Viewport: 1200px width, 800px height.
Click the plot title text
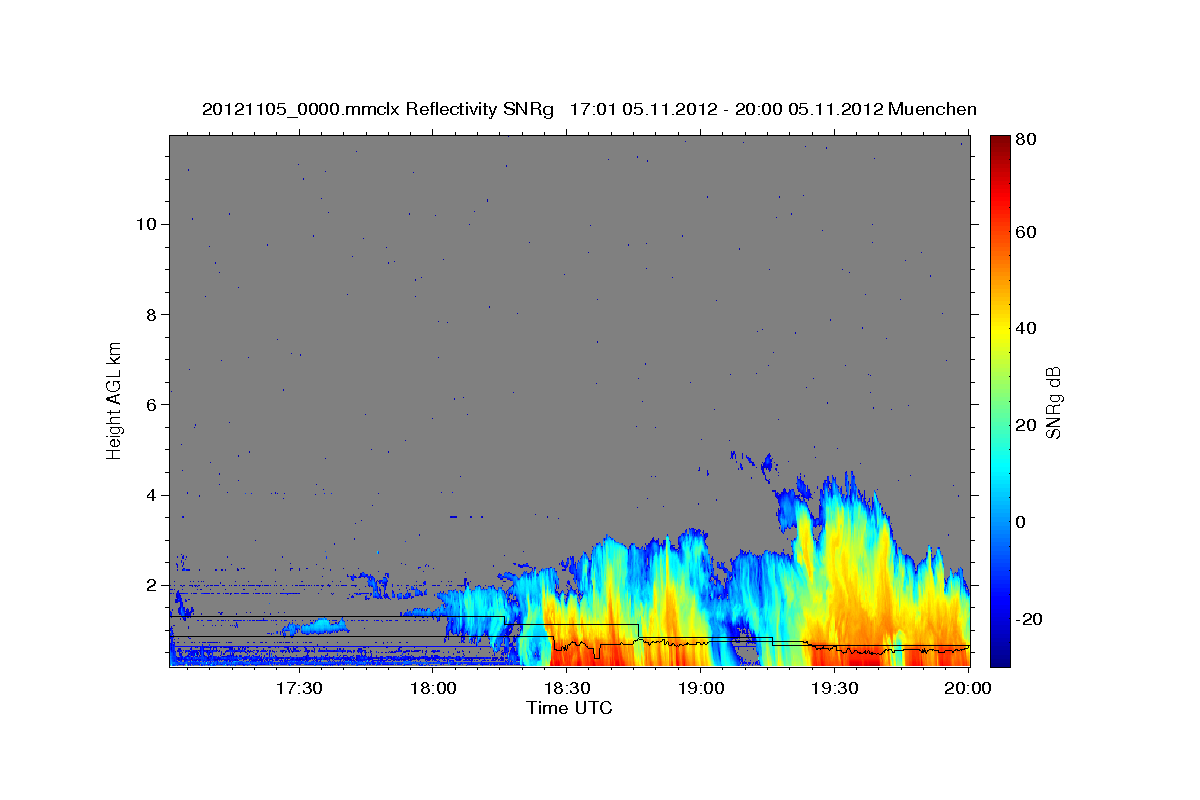coord(589,109)
